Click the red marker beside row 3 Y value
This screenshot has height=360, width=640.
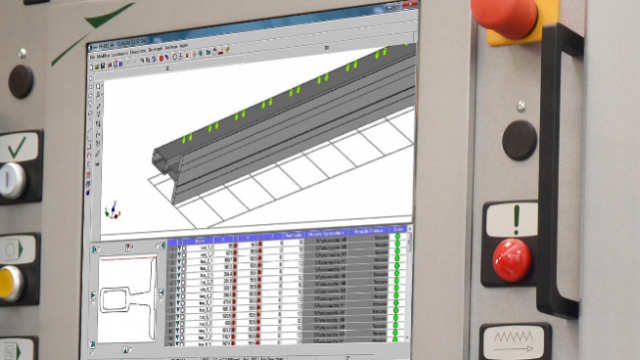tap(260, 258)
